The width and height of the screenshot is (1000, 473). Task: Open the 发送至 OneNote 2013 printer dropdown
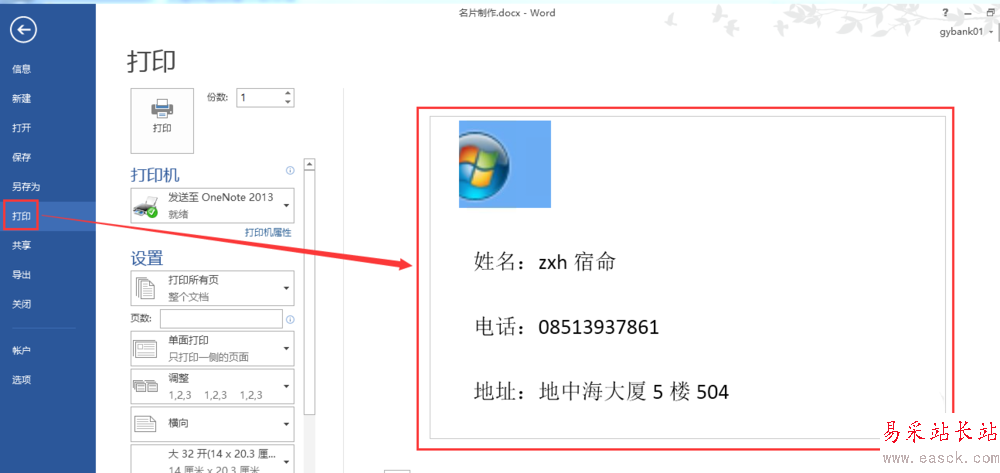click(x=212, y=205)
